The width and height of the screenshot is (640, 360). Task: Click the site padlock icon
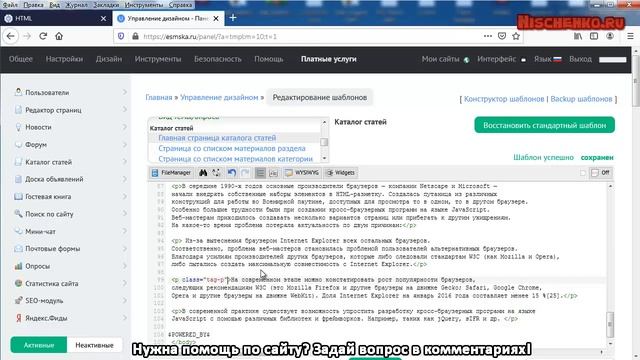[x=135, y=36]
